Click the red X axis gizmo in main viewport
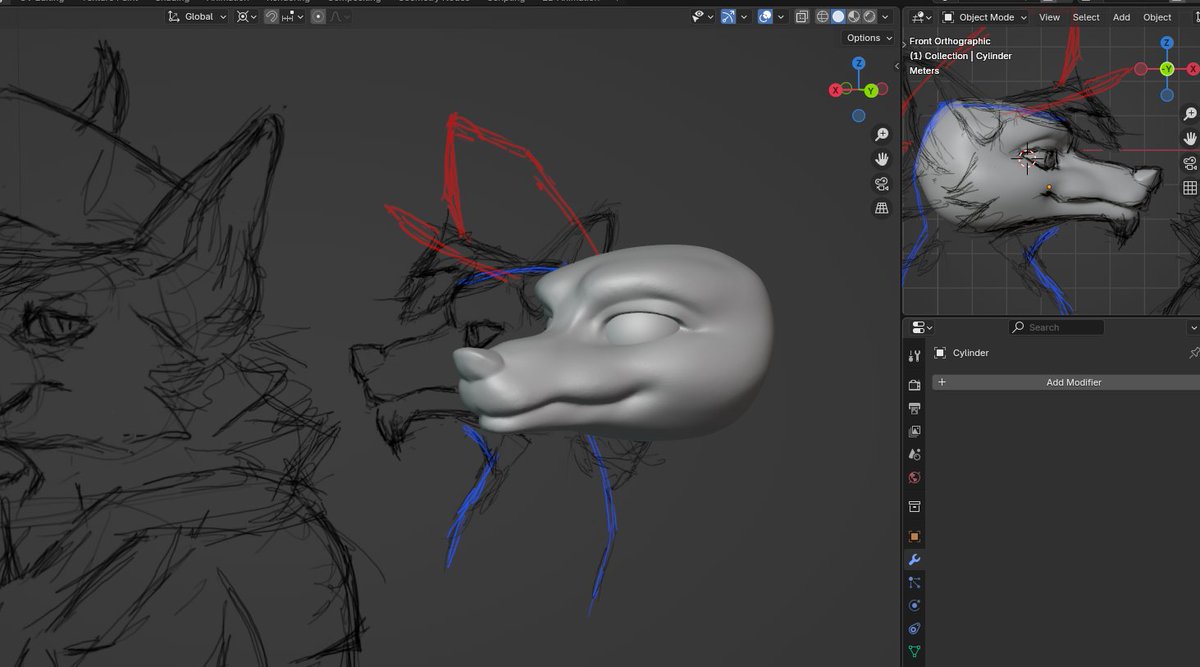Viewport: 1200px width, 667px height. click(836, 90)
